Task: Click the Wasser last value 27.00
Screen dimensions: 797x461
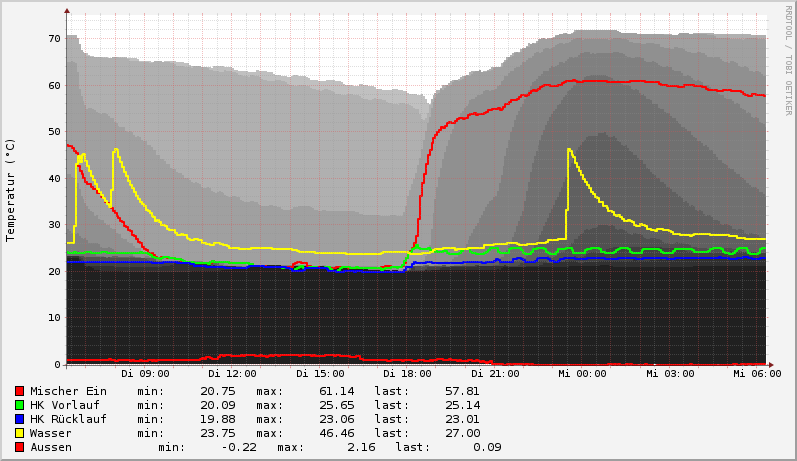Action: click(x=462, y=433)
